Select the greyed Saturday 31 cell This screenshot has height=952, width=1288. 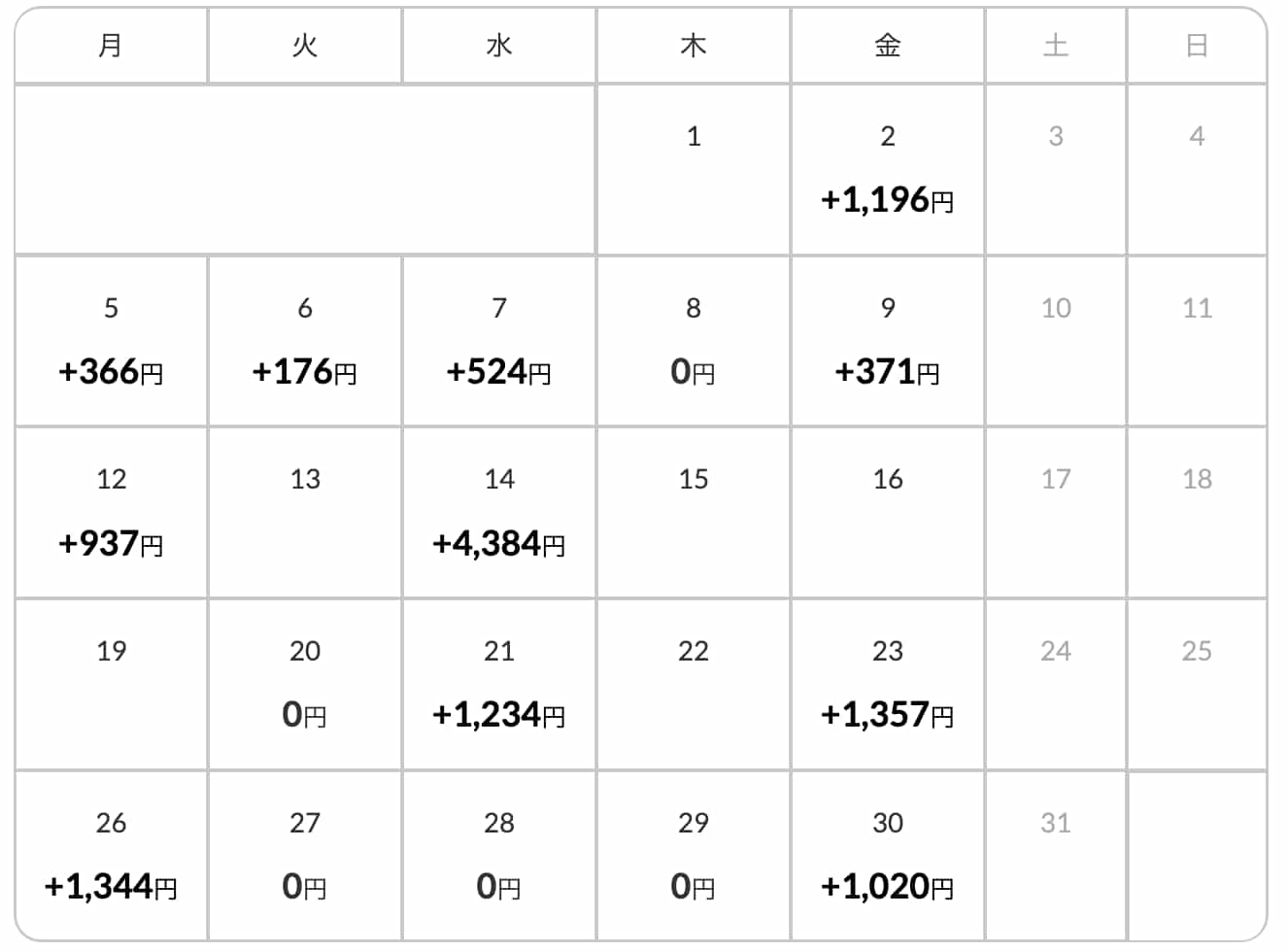point(1056,856)
